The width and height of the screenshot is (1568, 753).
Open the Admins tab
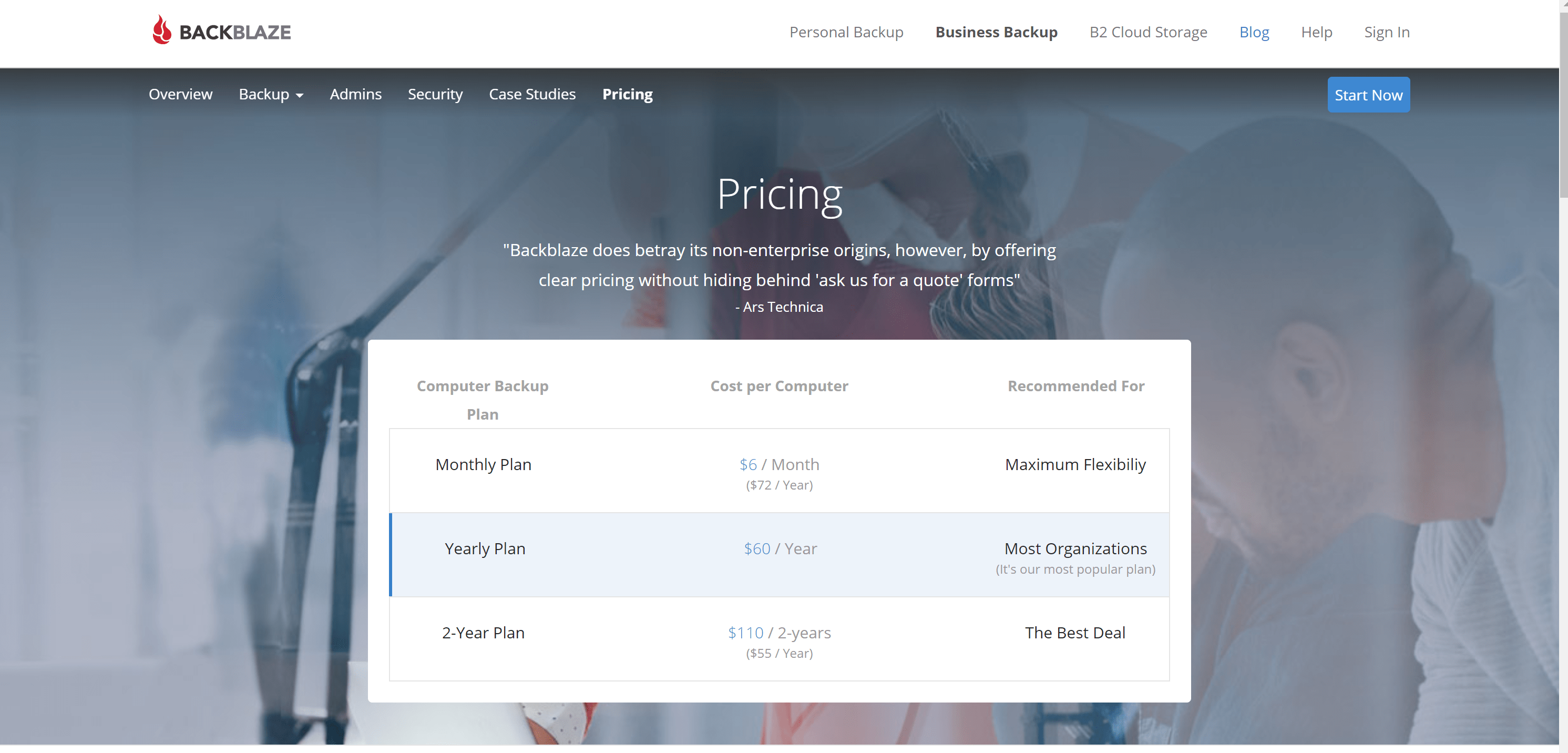coord(355,94)
